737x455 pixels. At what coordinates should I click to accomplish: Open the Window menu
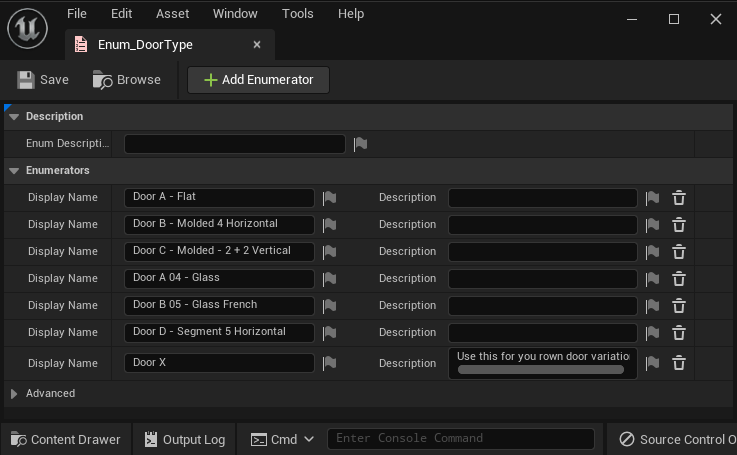click(235, 14)
